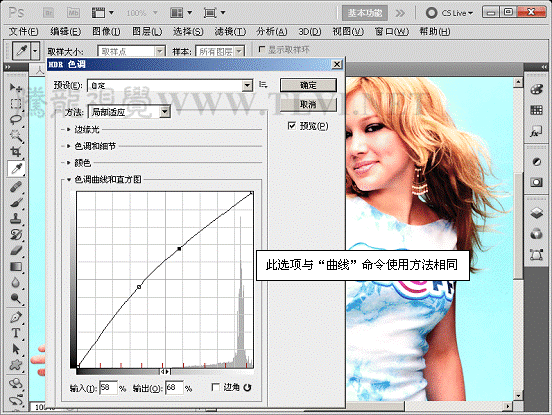The height and width of the screenshot is (415, 552).
Task: Open the Channels panel icon
Action: [537, 233]
